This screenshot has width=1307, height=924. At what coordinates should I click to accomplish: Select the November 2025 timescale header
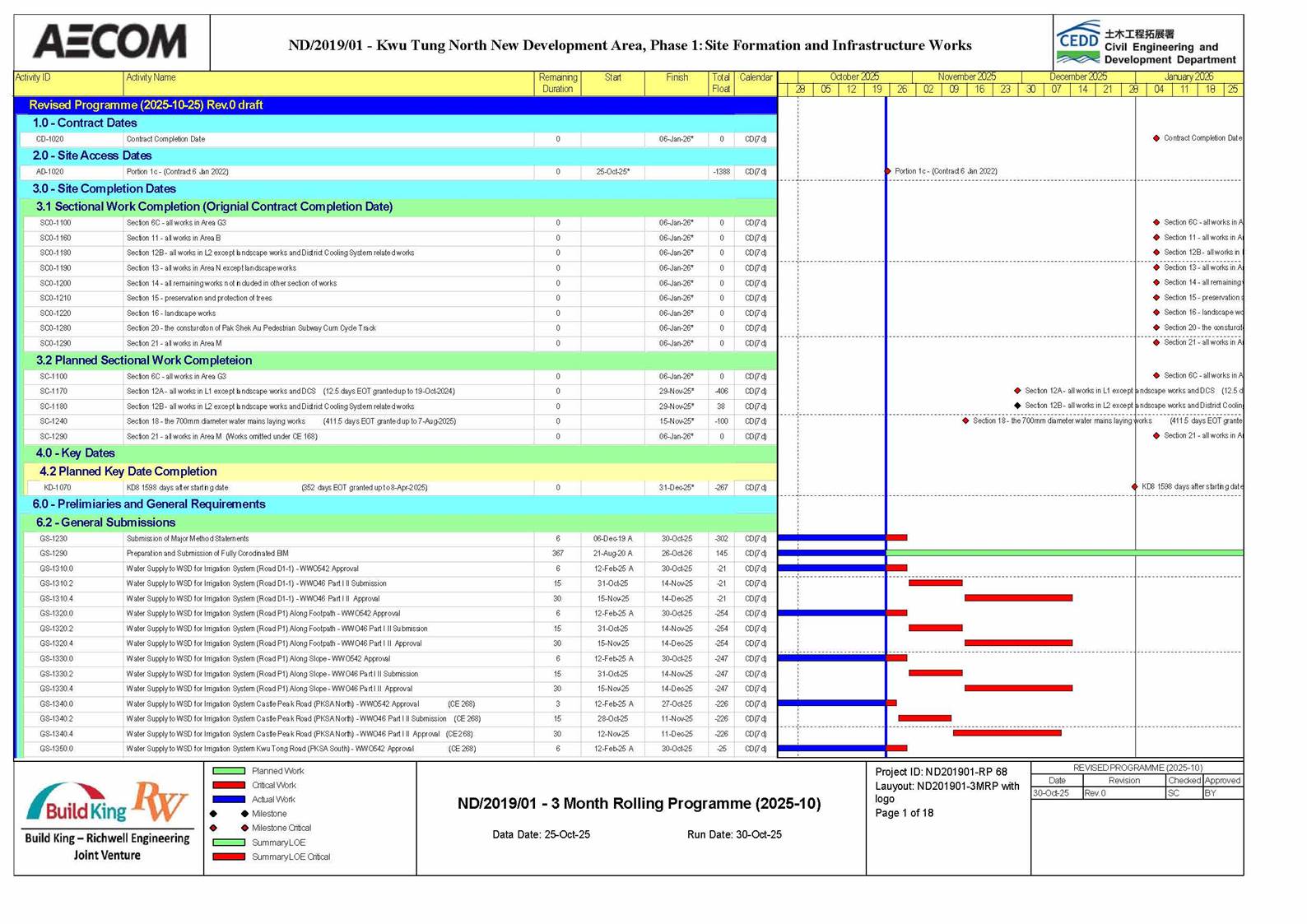(966, 77)
